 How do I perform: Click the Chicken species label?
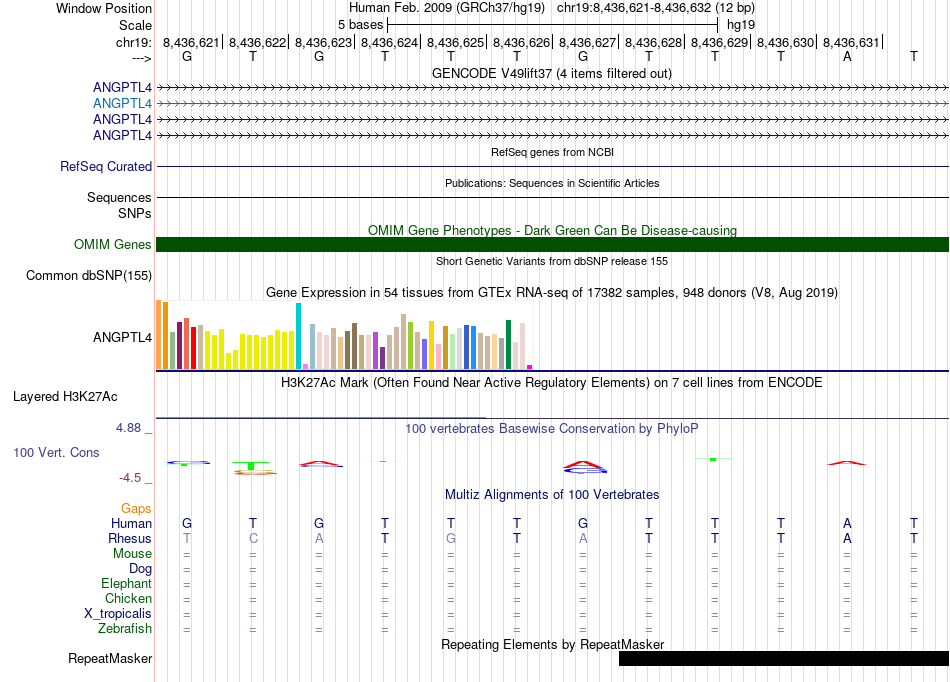coord(128,598)
